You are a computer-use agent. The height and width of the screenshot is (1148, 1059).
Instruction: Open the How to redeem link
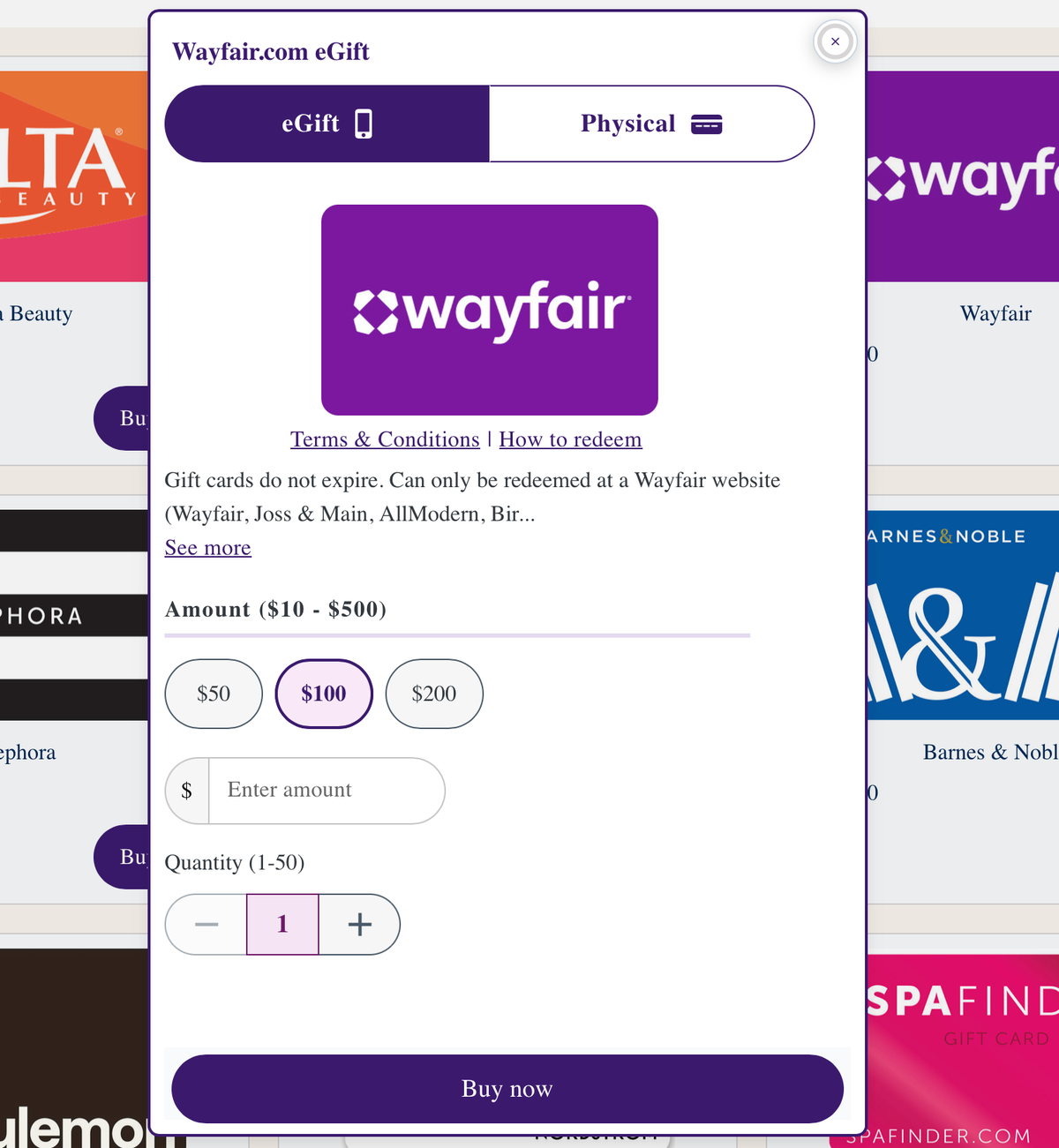click(x=570, y=439)
